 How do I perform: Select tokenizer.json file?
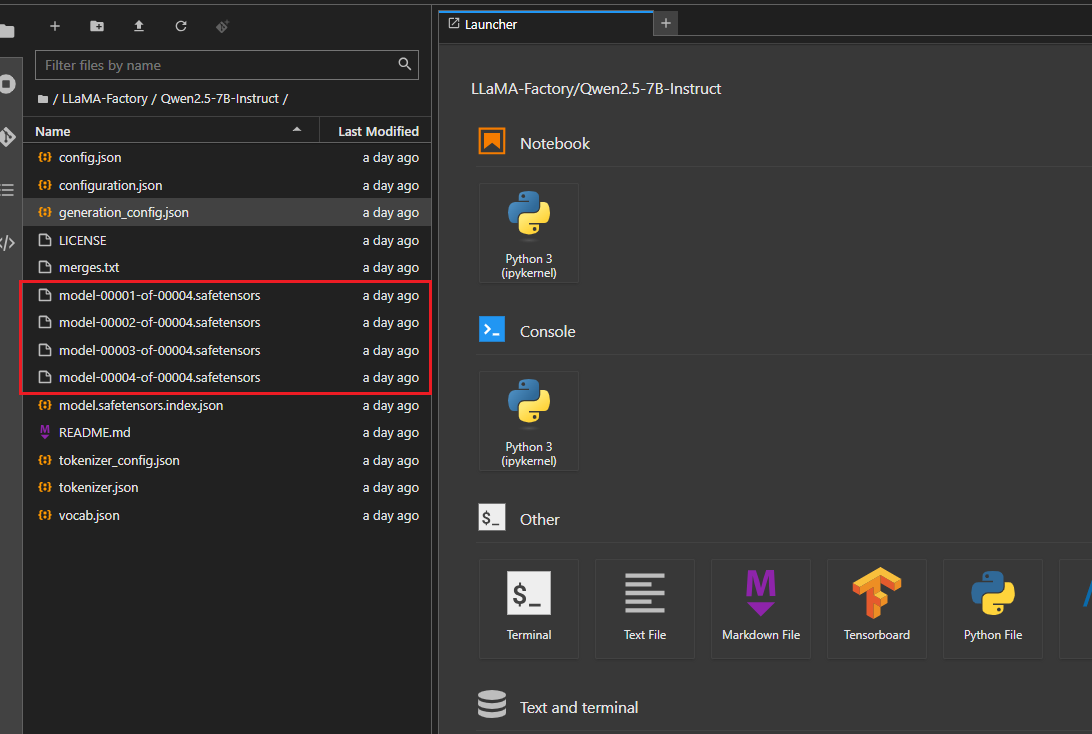[x=227, y=487]
